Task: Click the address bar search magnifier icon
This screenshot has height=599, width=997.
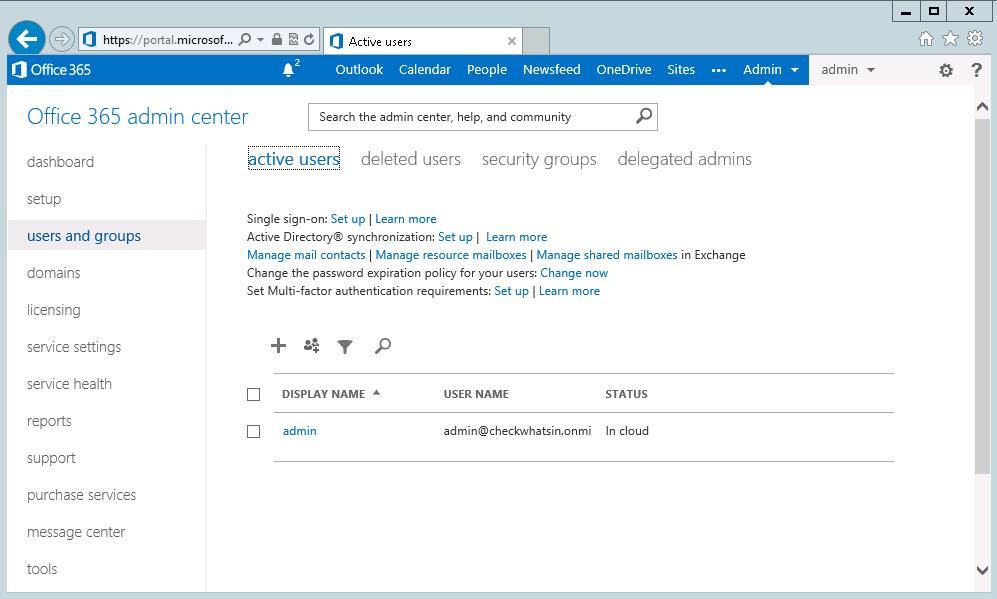Action: 244,39
